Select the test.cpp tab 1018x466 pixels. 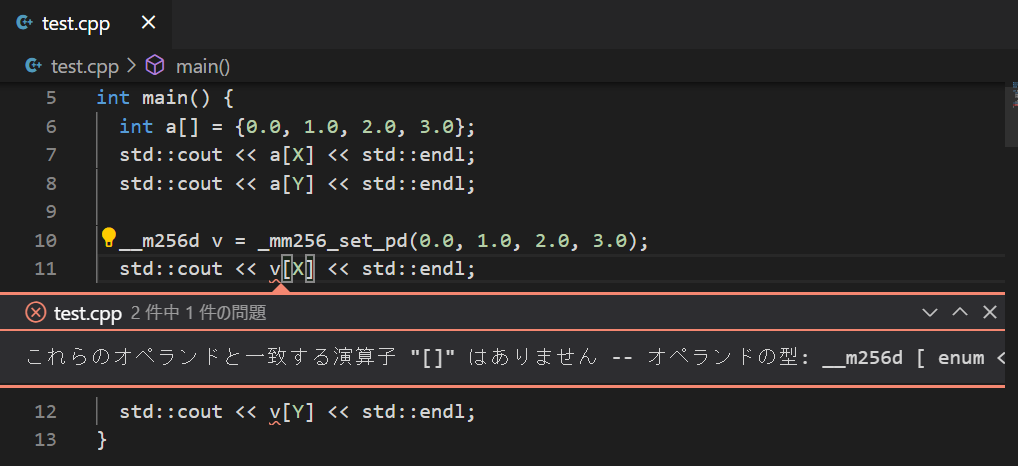pos(76,23)
